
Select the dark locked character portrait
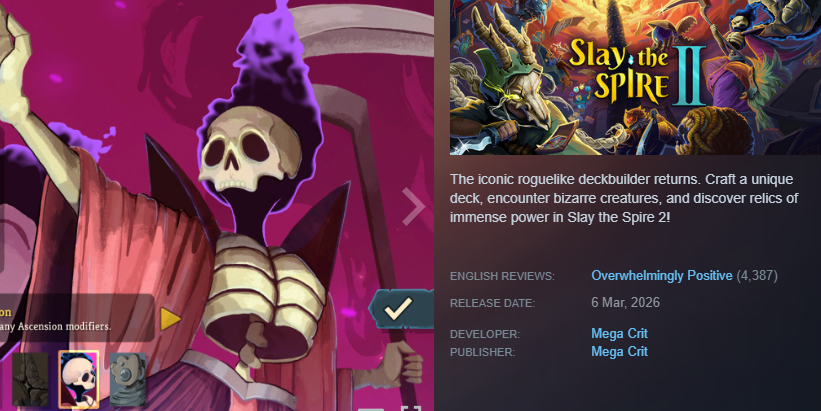[30, 379]
